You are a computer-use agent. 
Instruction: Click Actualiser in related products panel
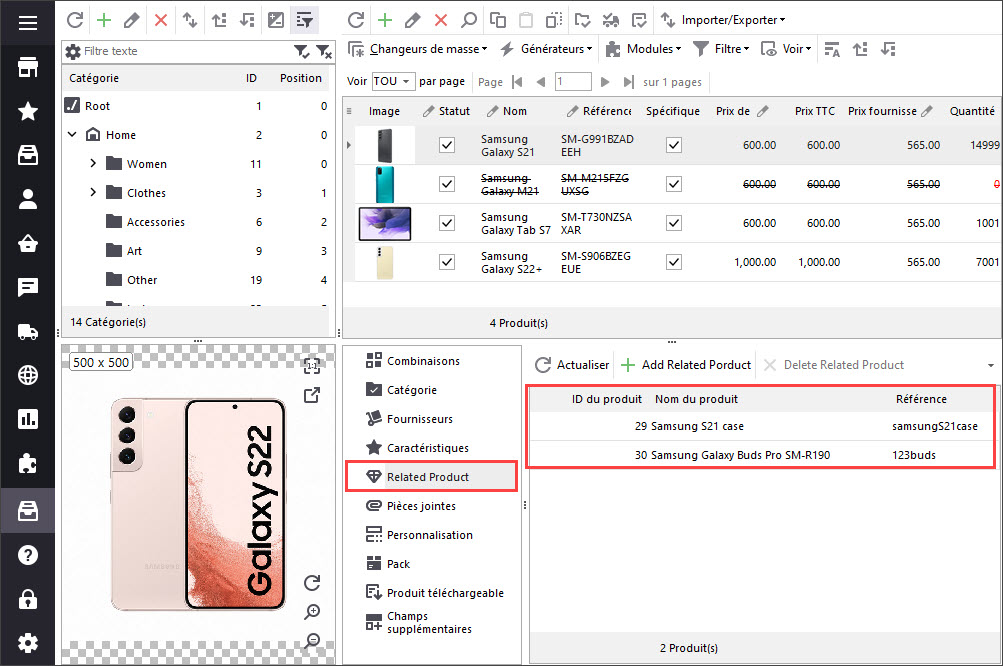(572, 365)
